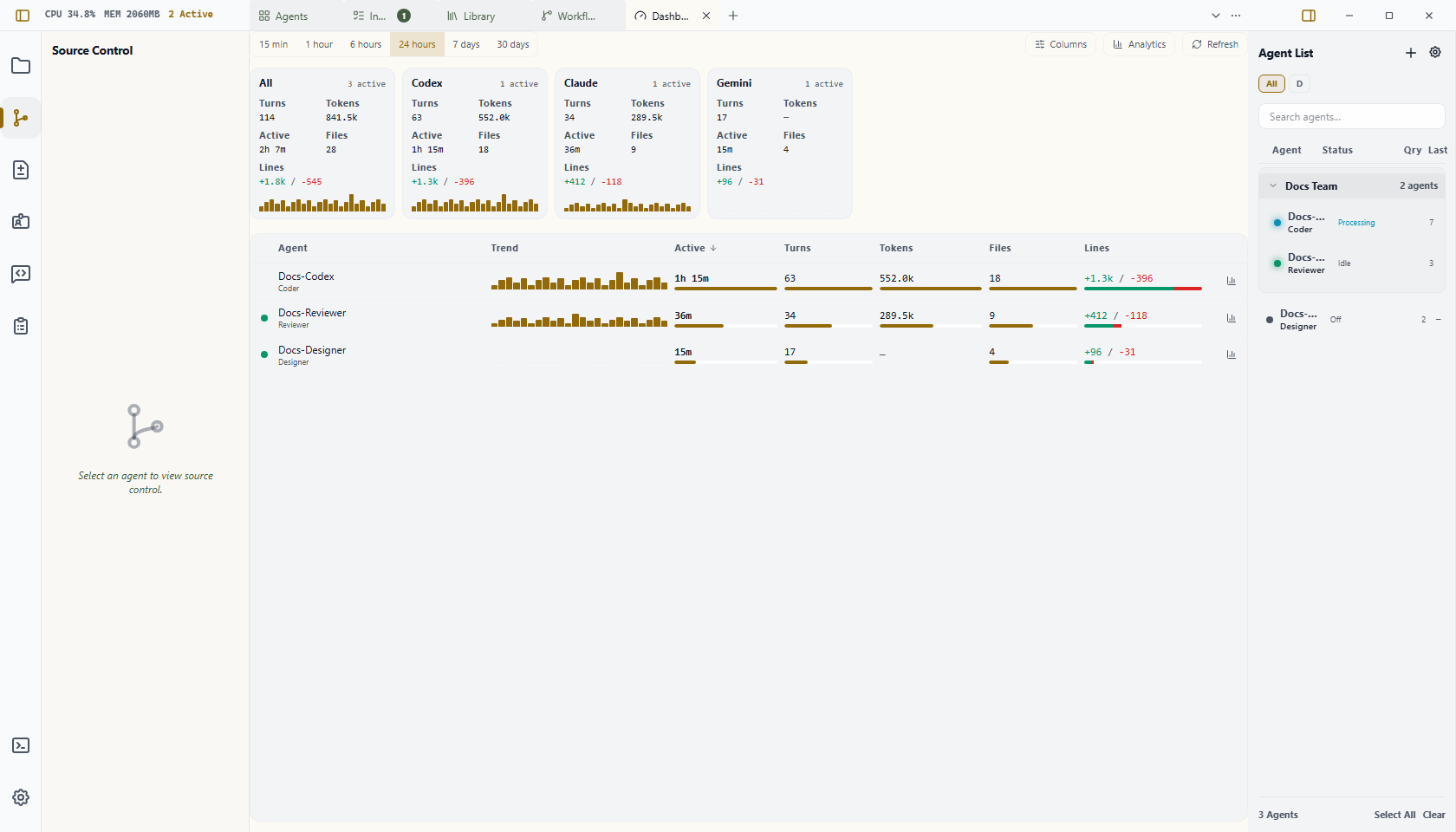Select the Gemini summary card
Screen dimensions: 1456x832
pos(780,143)
